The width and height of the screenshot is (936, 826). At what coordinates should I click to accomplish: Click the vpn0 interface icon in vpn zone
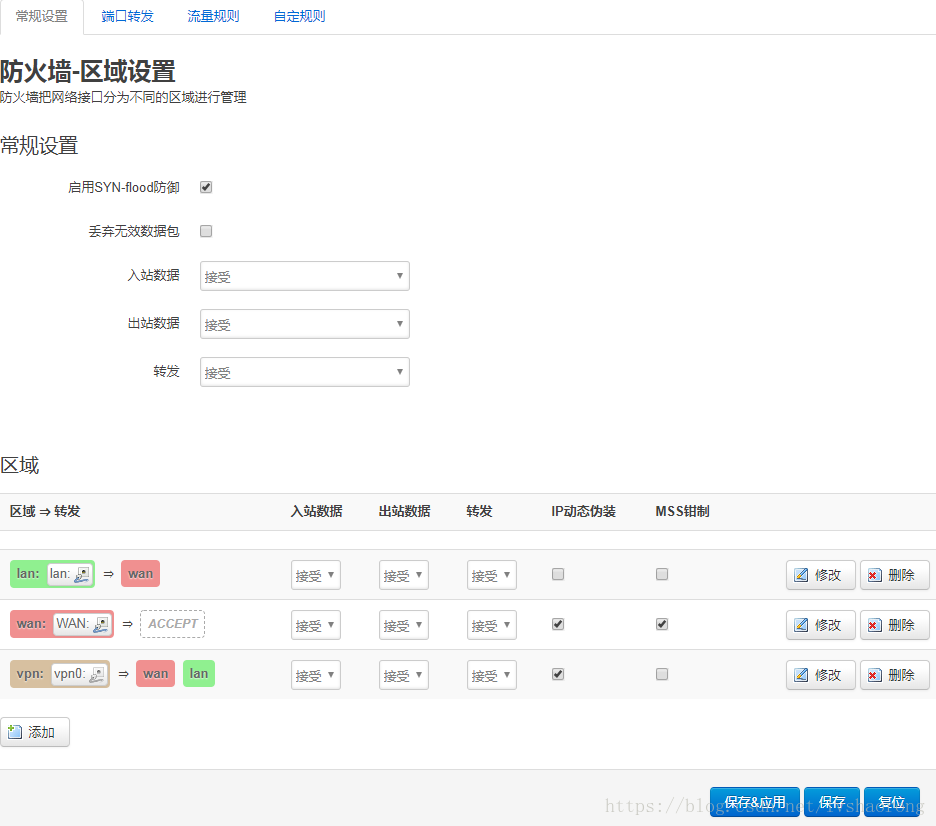coord(97,674)
